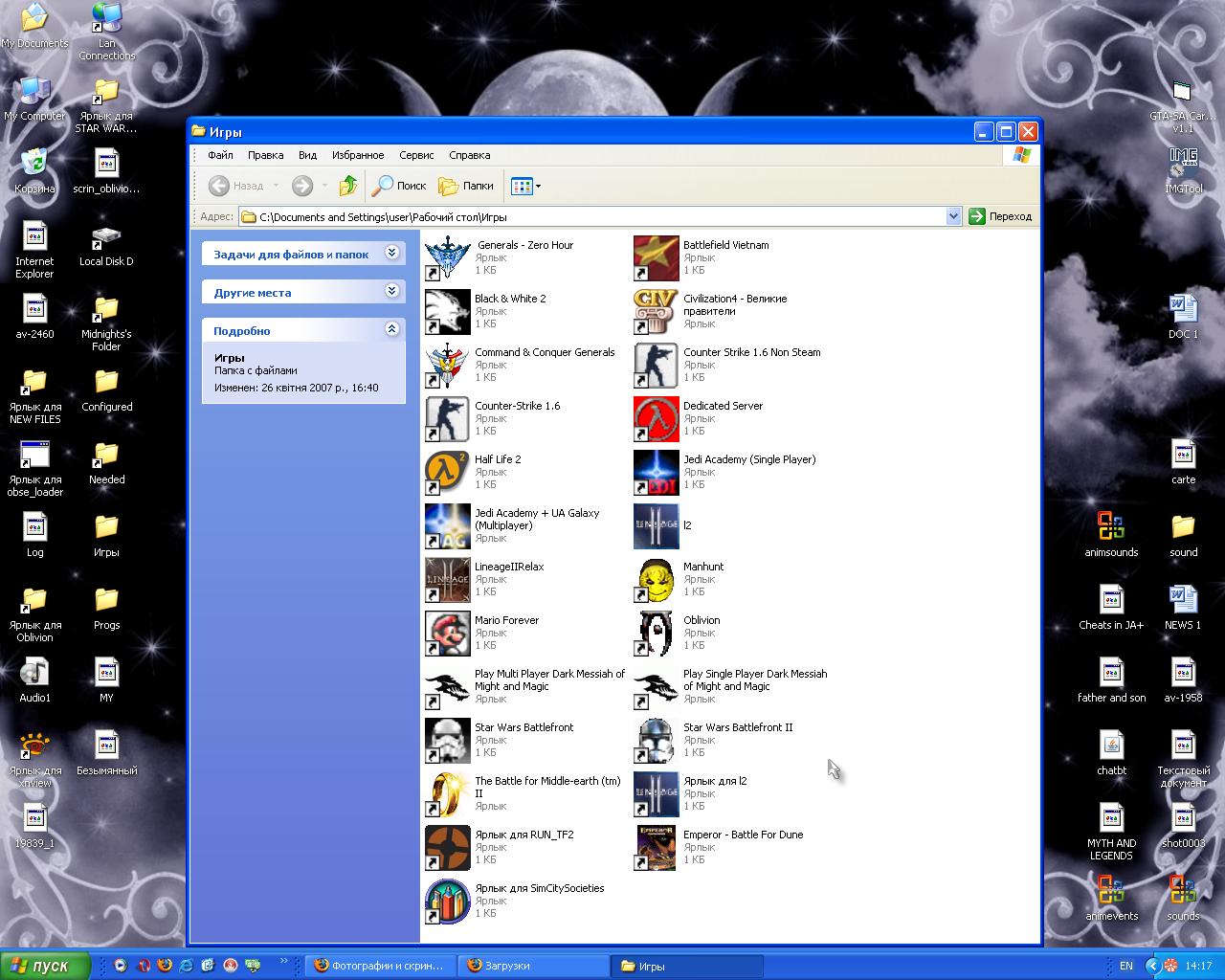This screenshot has height=980, width=1225.
Task: Select the Emperor - Battle For Dune icon
Action: pos(657,848)
